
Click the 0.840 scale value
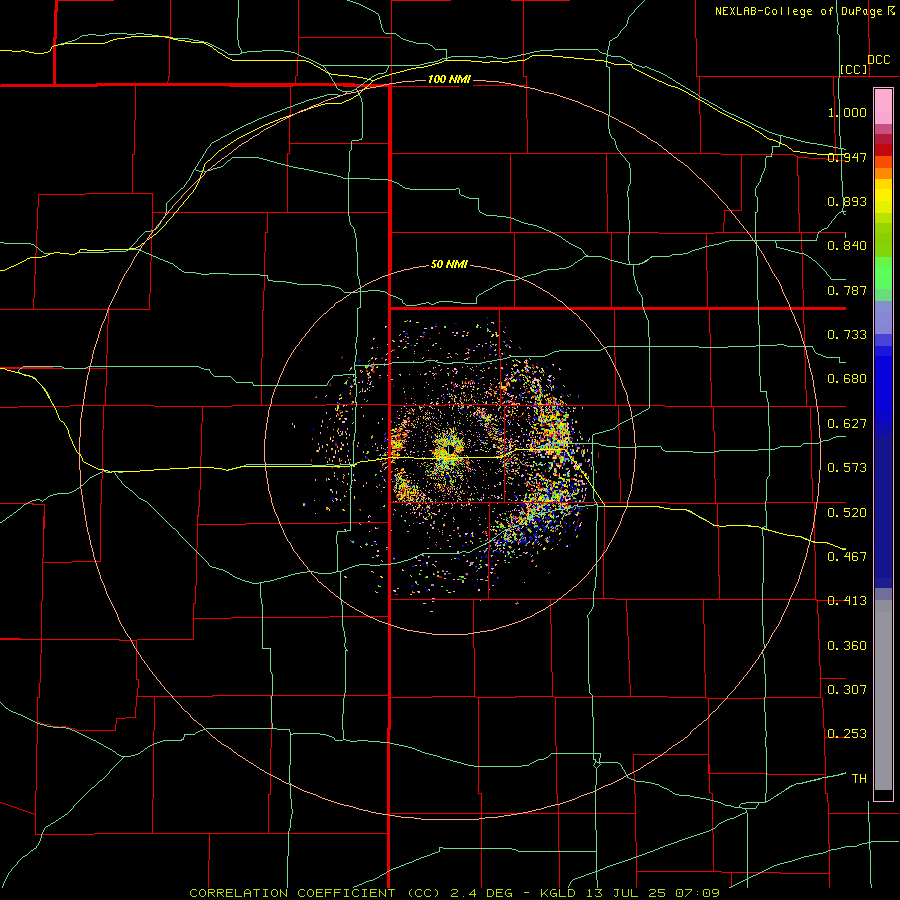pyautogui.click(x=847, y=246)
